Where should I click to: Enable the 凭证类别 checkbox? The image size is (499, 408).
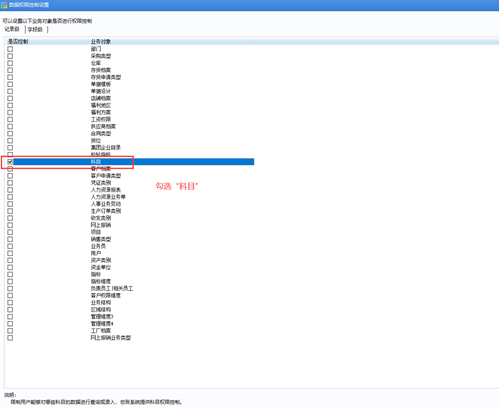[x=10, y=183]
